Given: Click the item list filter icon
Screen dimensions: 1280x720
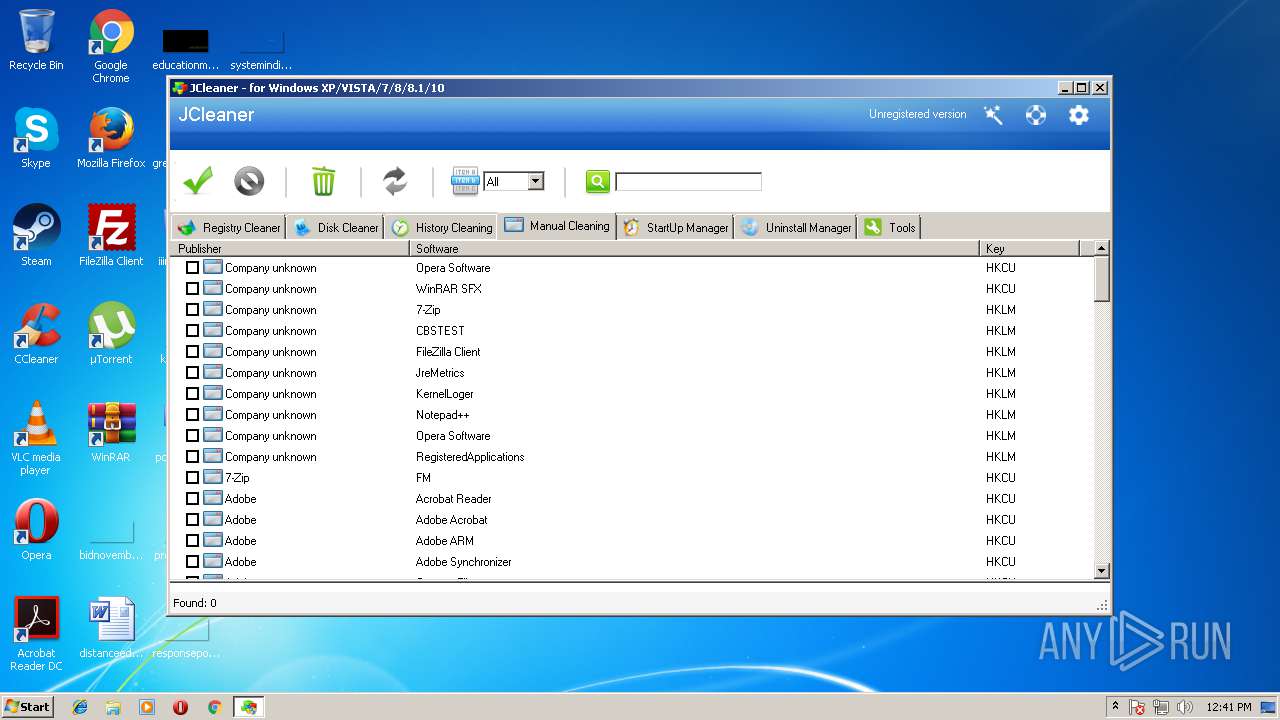Looking at the screenshot, I should coord(466,181).
